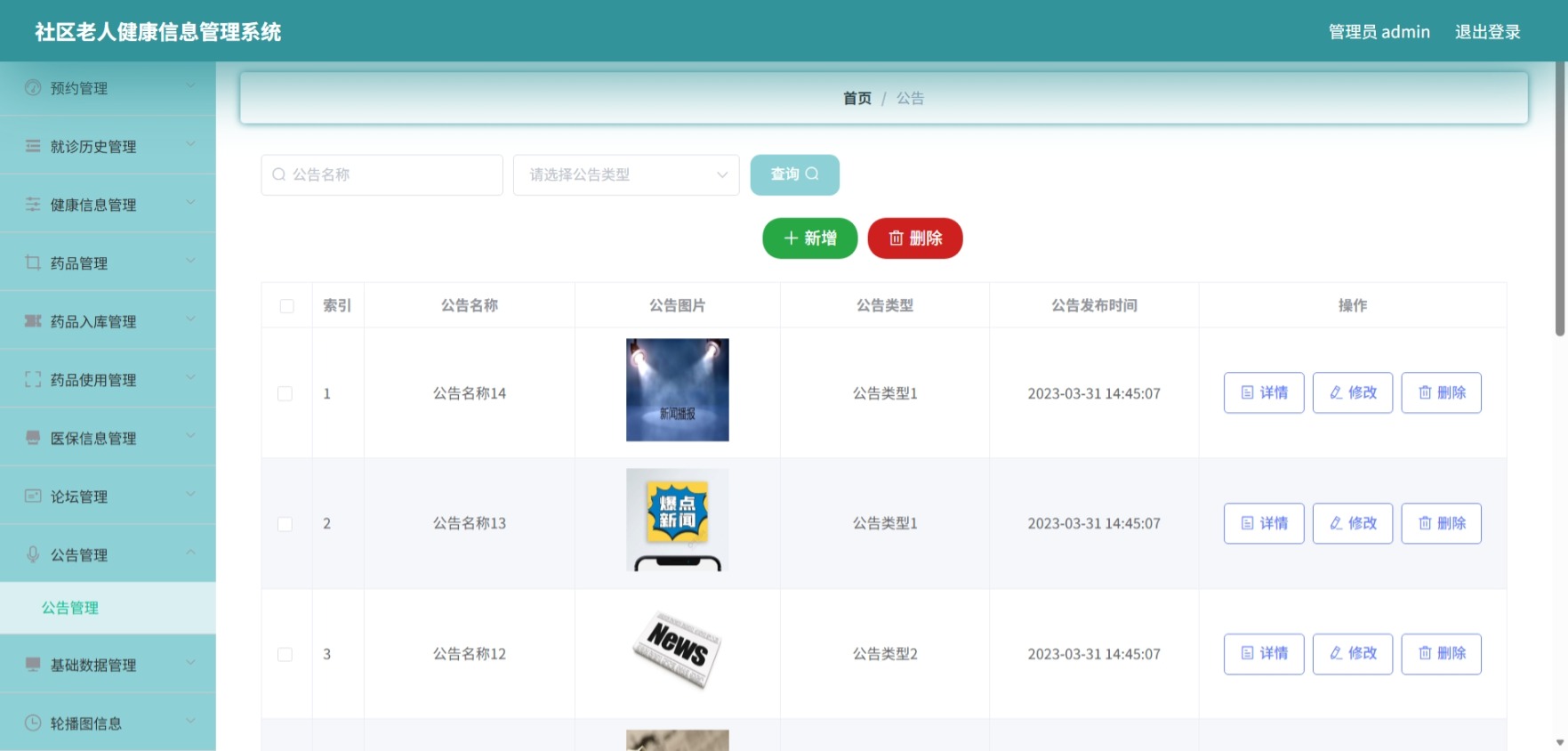Viewport: 1568px width, 751px height.
Task: Click the 预约管理 sidebar icon
Action: tap(33, 87)
